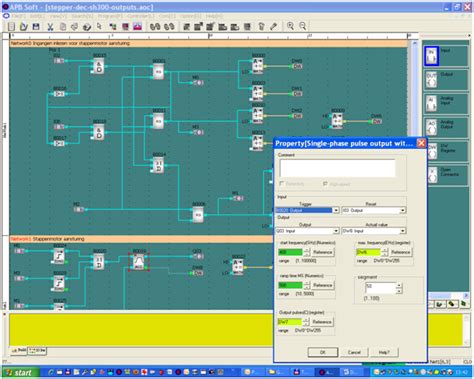
Task: Open the Trigger dropdown
Action: click(x=336, y=210)
